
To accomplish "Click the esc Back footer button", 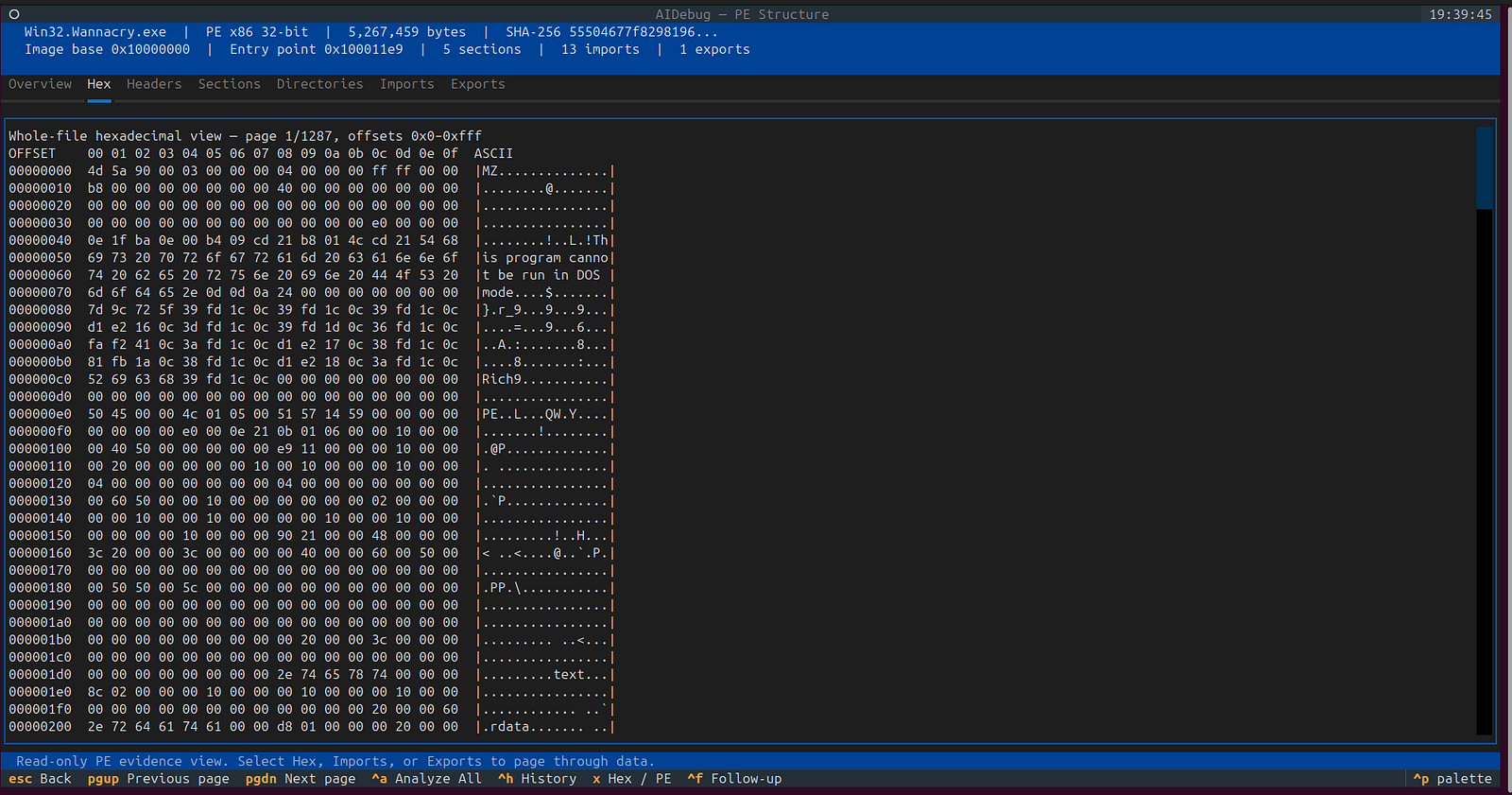I will (41, 779).
